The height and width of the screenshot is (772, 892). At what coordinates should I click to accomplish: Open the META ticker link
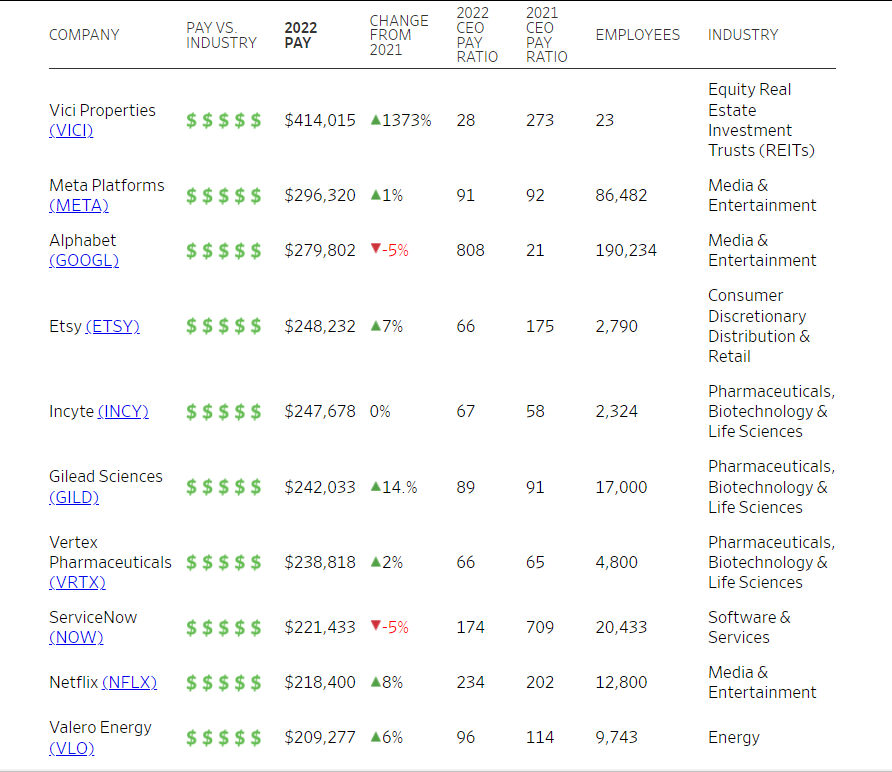click(79, 205)
